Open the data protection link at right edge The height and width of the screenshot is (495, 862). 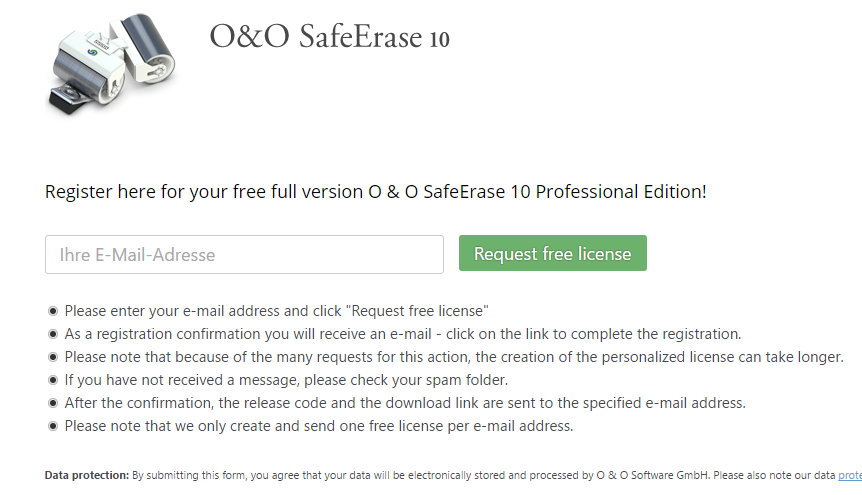(849, 475)
